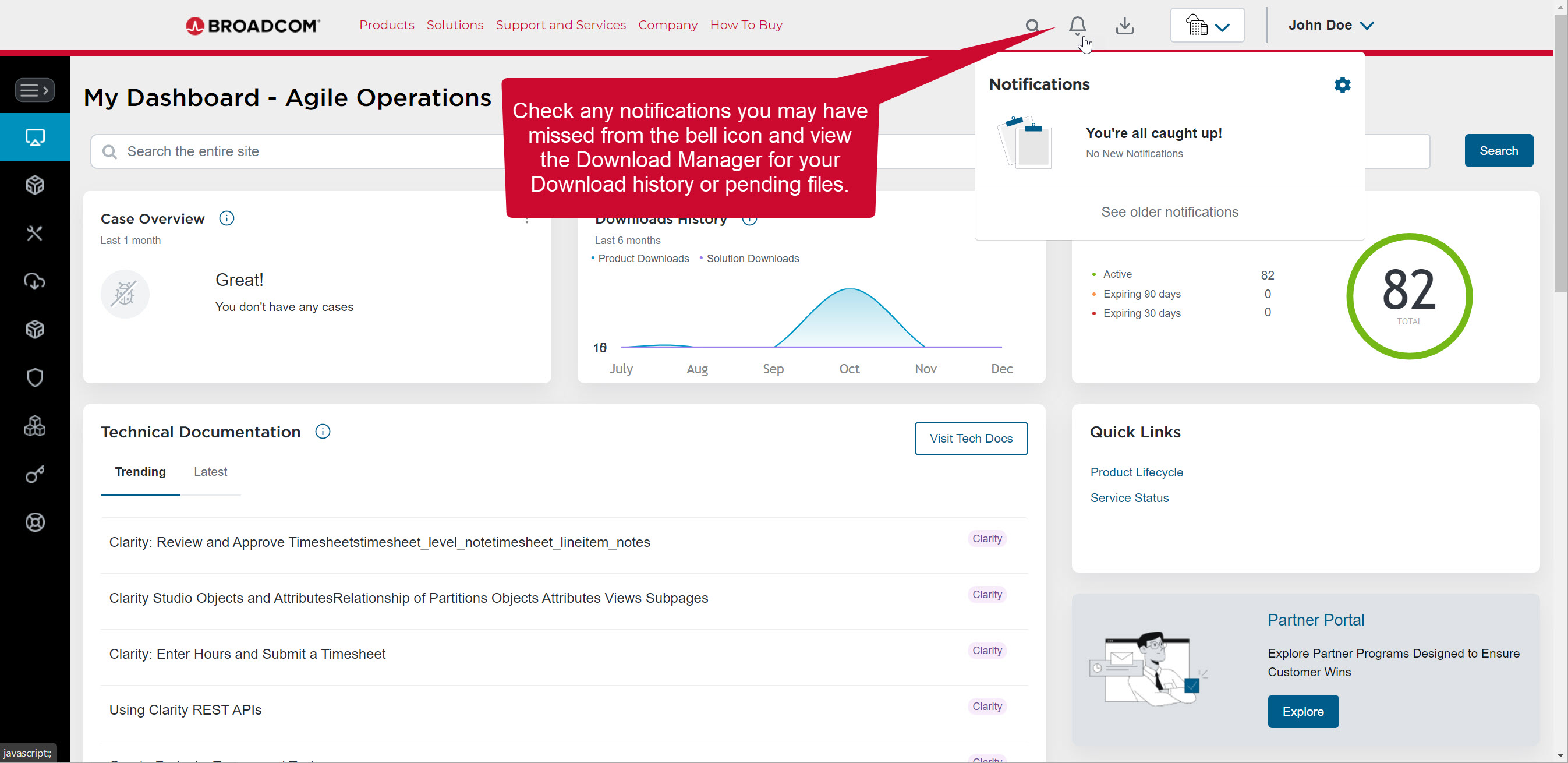Click the header magnifier search icon
The image size is (1568, 763).
point(1032,26)
